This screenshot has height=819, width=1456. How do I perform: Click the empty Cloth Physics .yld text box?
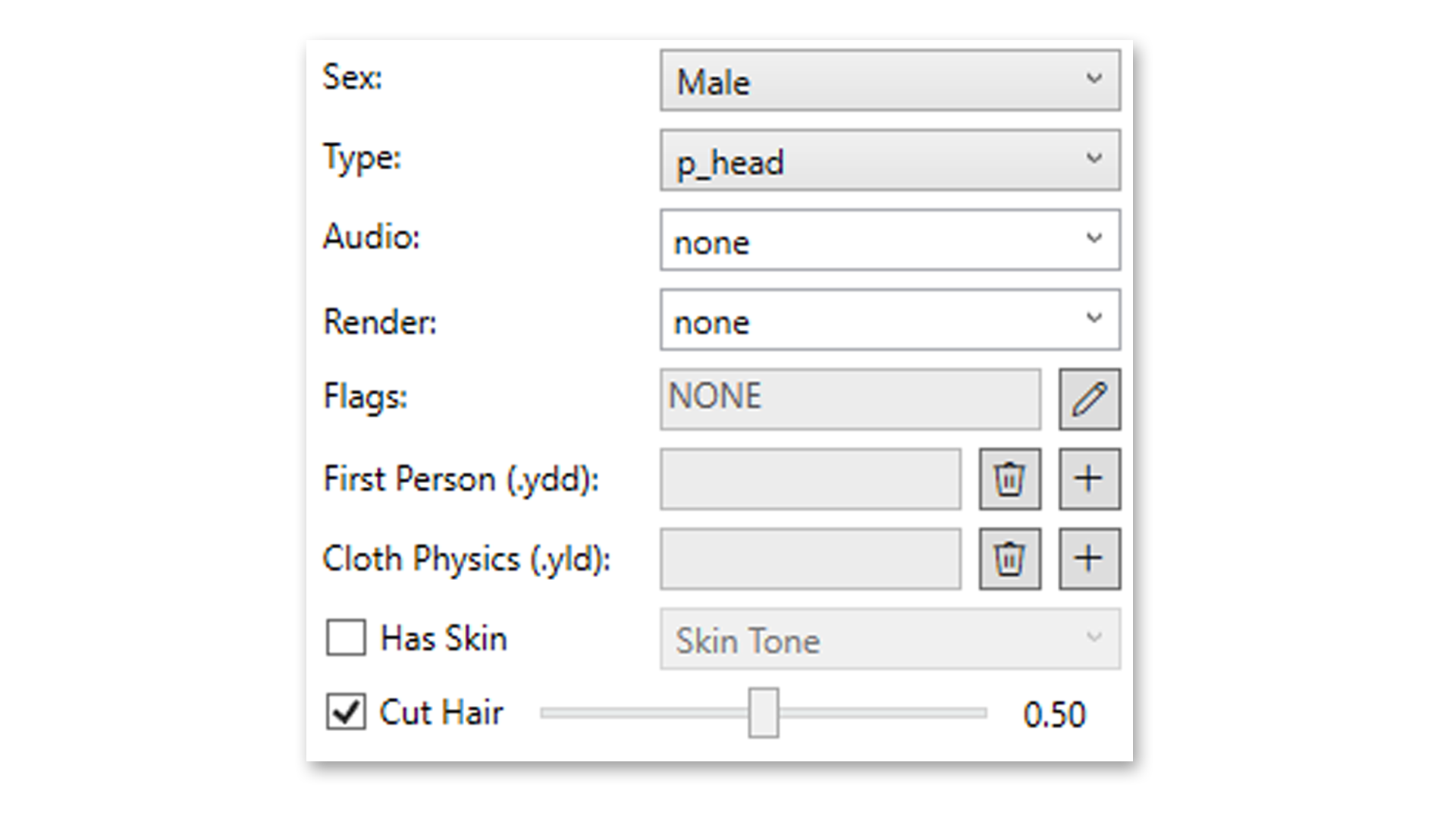pyautogui.click(x=810, y=559)
